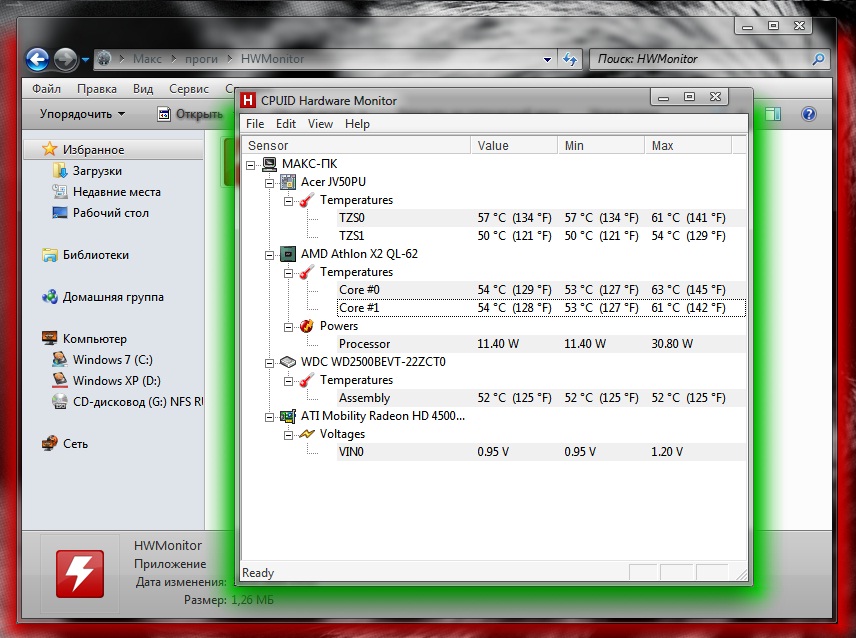
Task: Click the Voltages lightning icon
Action: [307, 434]
